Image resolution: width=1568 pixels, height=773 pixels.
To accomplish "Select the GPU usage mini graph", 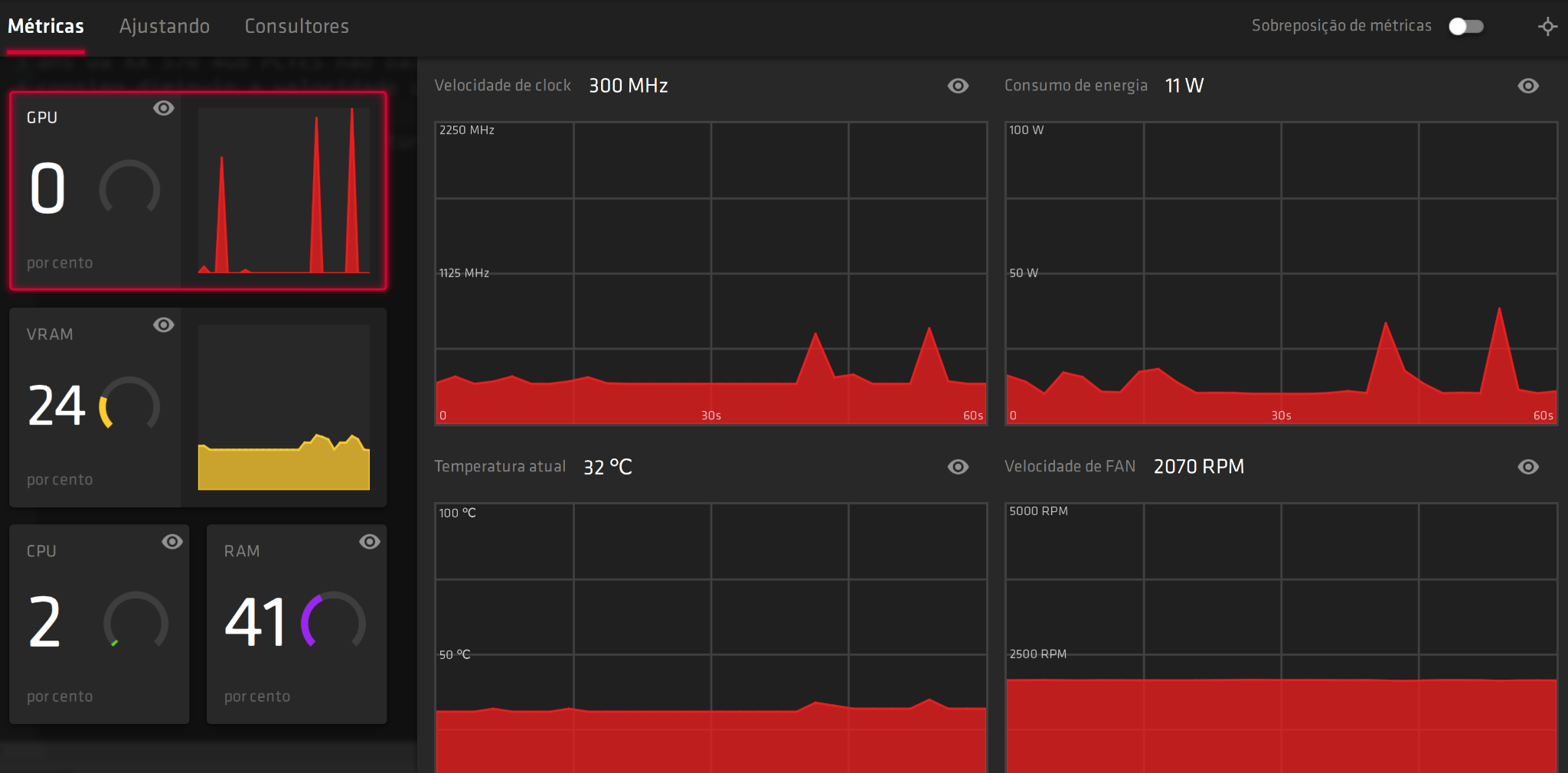I will (x=284, y=191).
